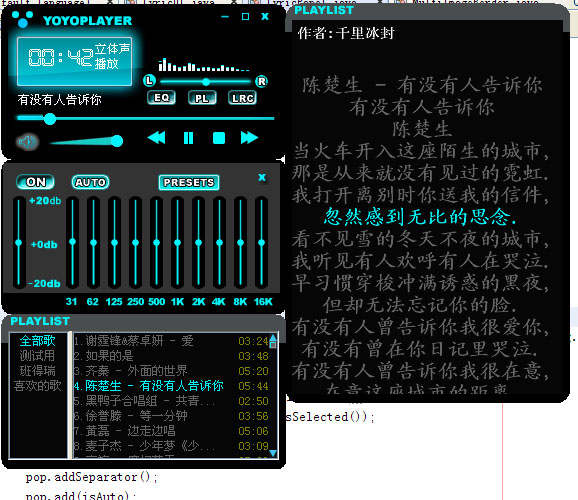Screen dimensions: 578x500
Task: Toggle the LRC lyrics panel
Action: coord(242,98)
